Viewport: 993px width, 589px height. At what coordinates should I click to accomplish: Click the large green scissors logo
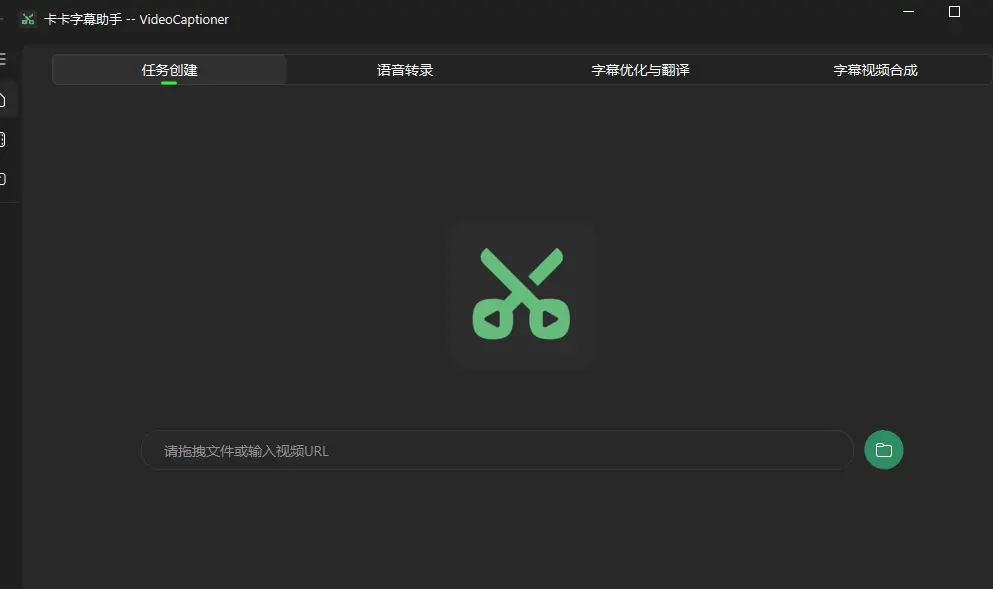point(521,294)
